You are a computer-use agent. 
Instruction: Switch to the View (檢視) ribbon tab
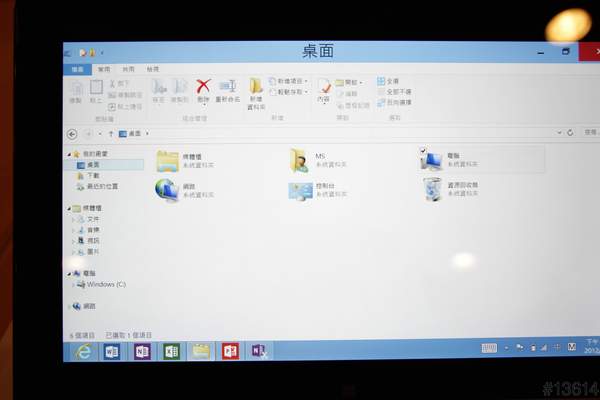[x=153, y=69]
